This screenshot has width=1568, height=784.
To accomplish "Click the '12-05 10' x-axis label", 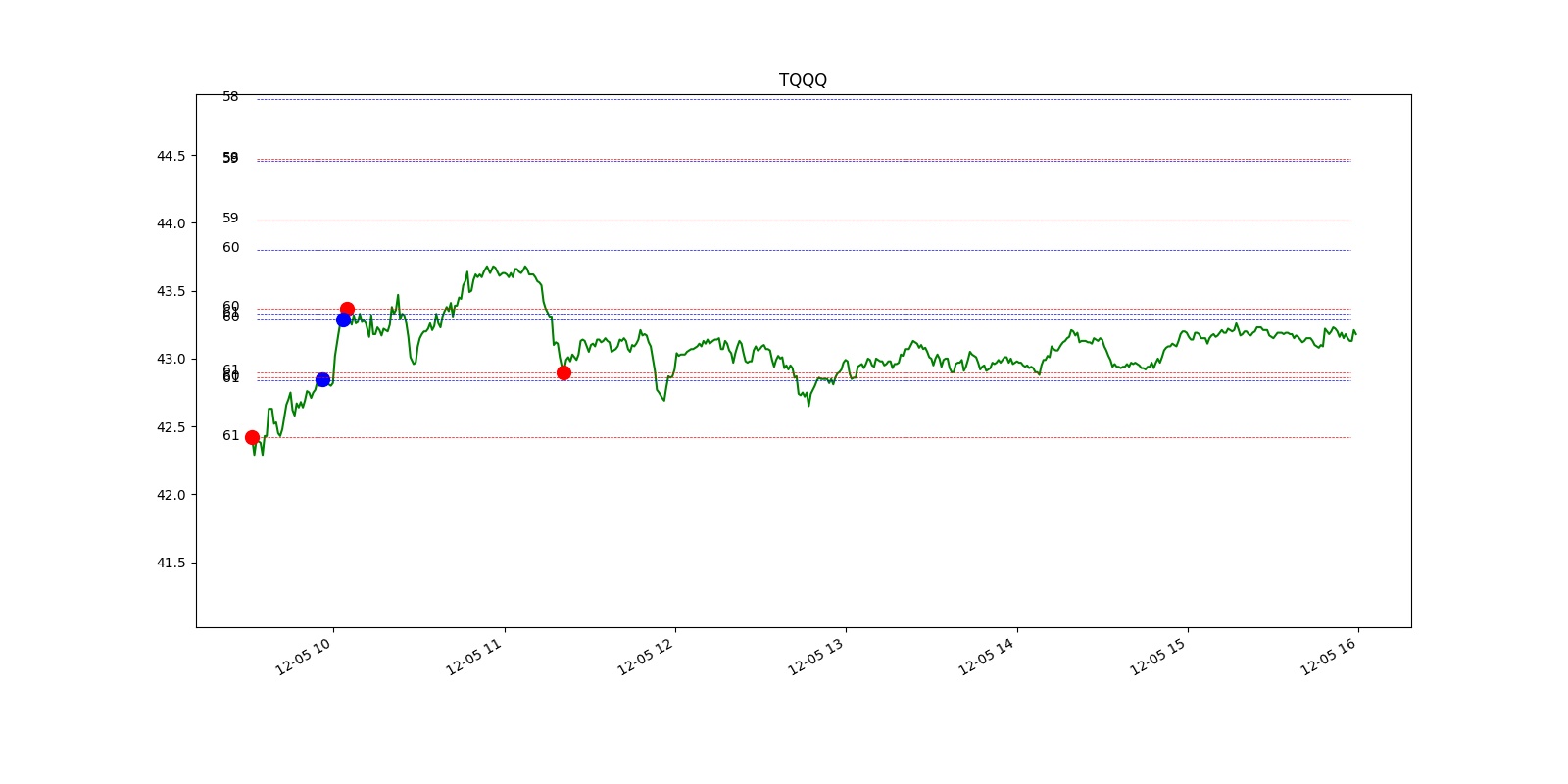I will pyautogui.click(x=303, y=657).
